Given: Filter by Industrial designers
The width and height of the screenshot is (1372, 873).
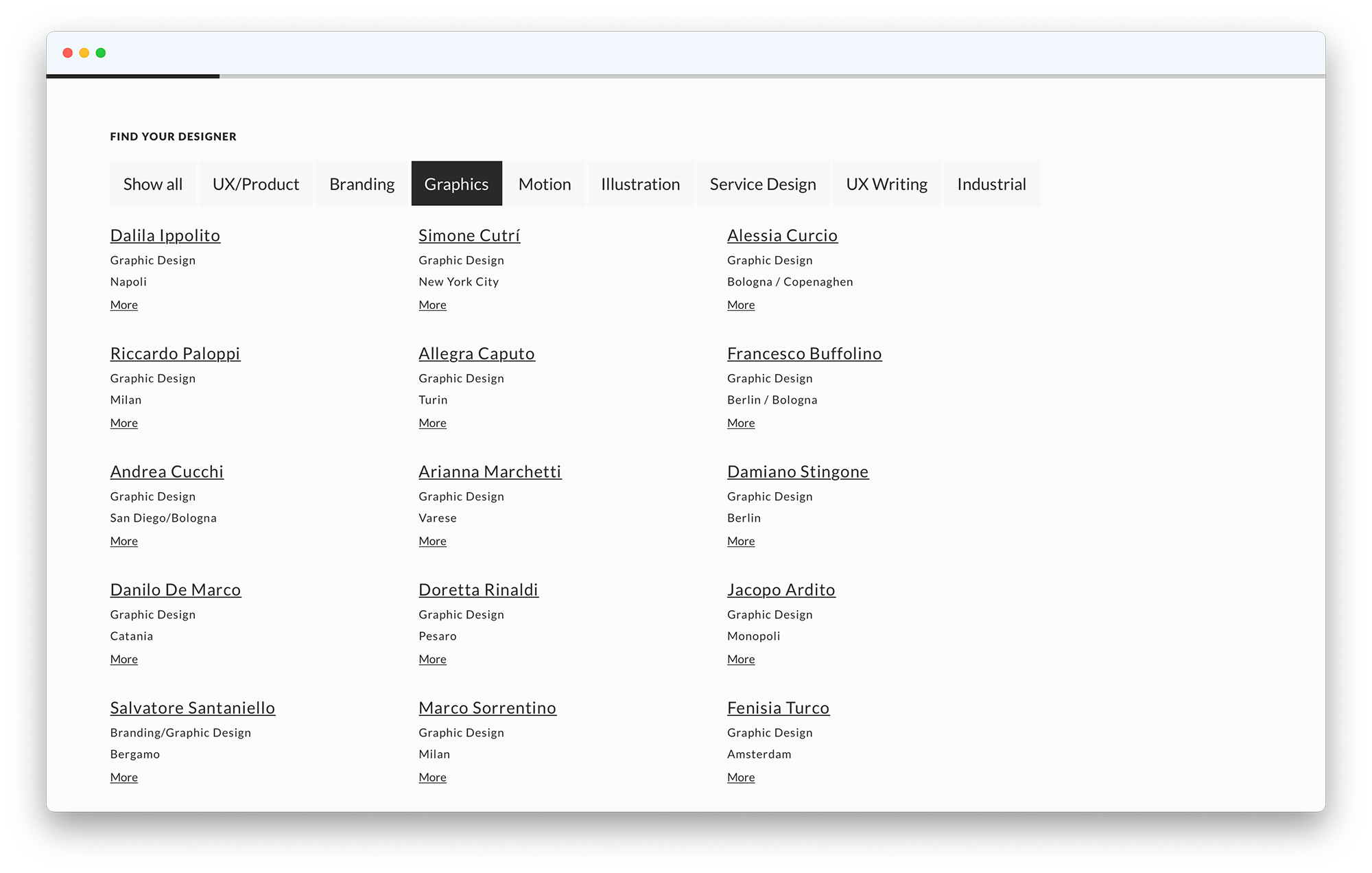Looking at the screenshot, I should (992, 183).
